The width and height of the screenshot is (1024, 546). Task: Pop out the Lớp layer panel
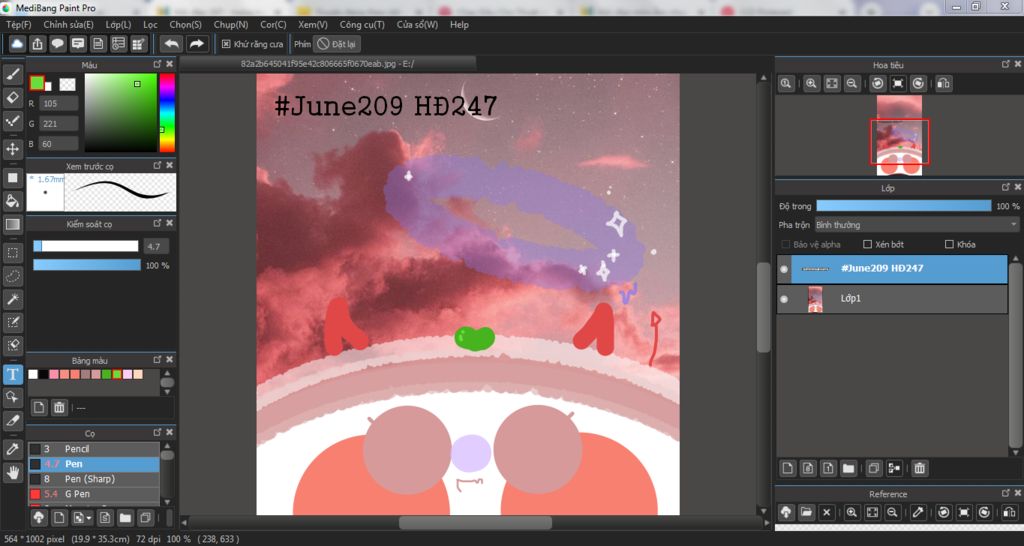pyautogui.click(x=1006, y=187)
